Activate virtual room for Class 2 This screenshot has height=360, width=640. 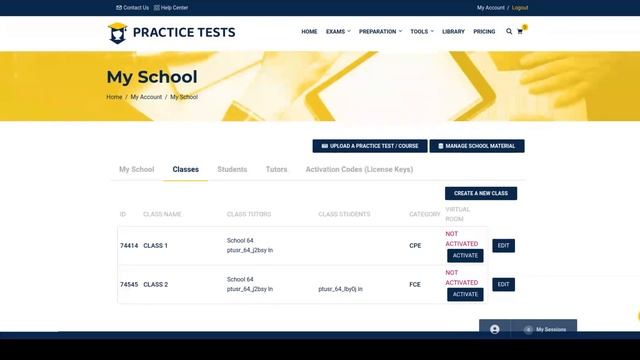tap(465, 294)
